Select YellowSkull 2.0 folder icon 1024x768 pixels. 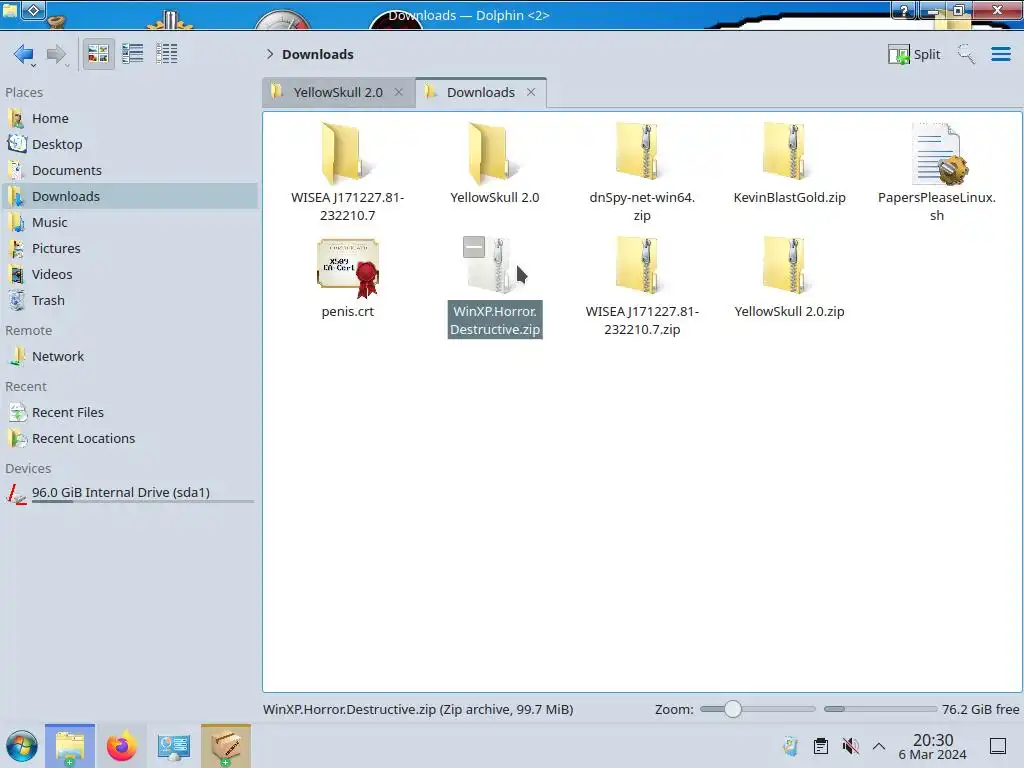coord(494,153)
